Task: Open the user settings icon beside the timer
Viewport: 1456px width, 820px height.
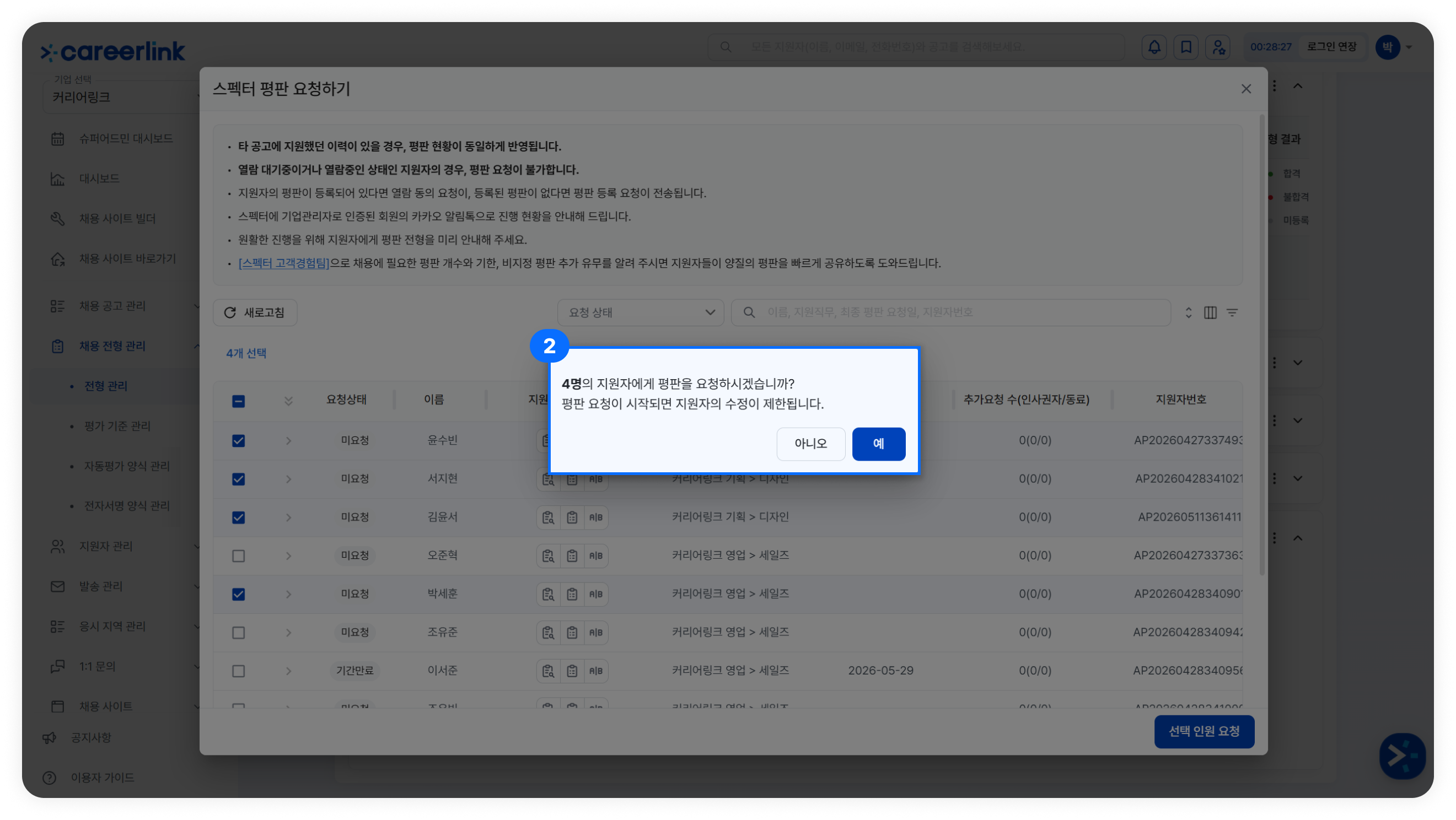Action: [x=1218, y=47]
